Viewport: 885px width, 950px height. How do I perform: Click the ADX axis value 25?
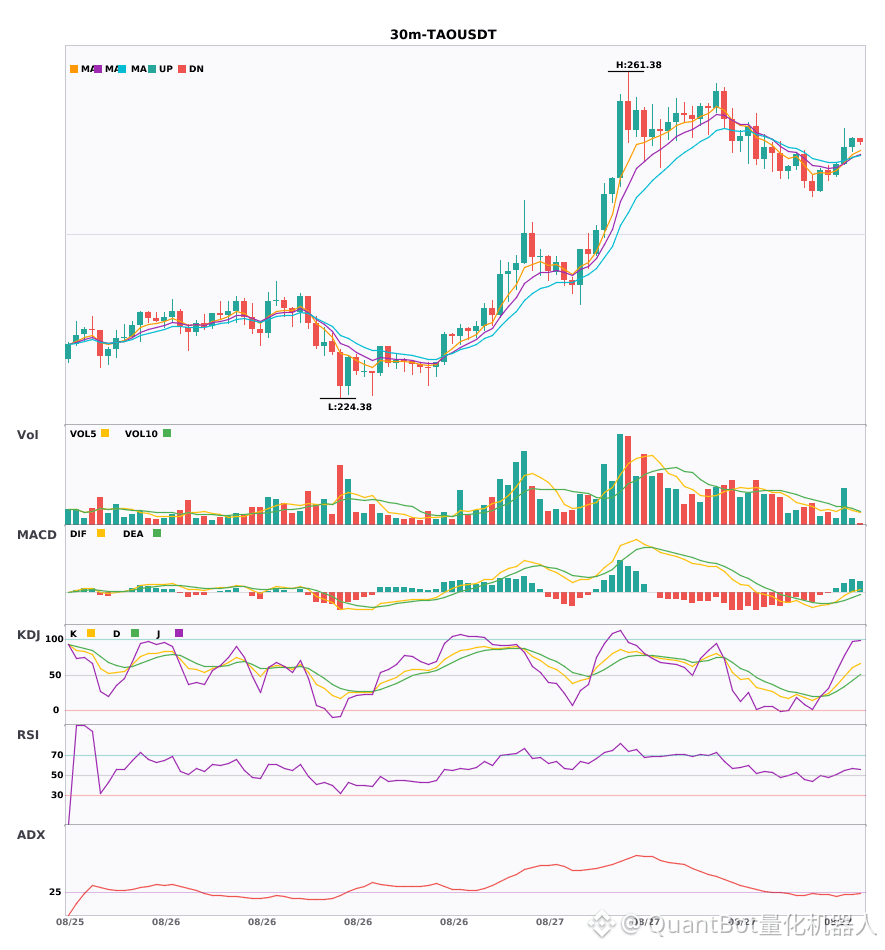(55, 892)
